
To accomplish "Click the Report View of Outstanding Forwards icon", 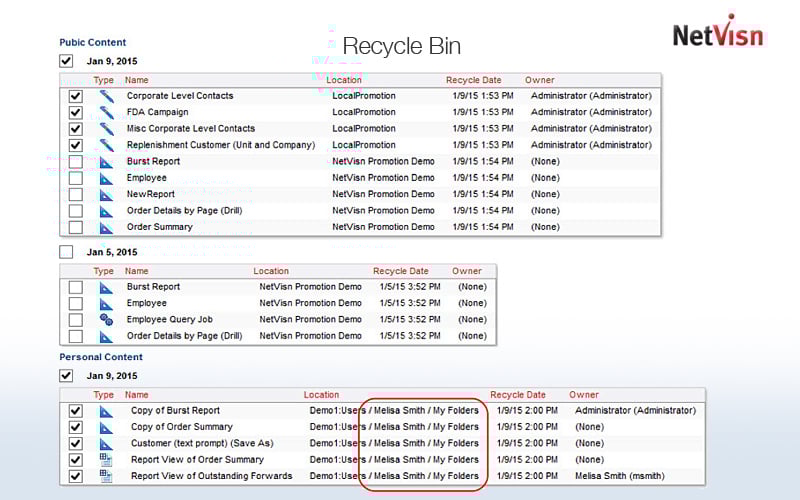I will click(106, 477).
